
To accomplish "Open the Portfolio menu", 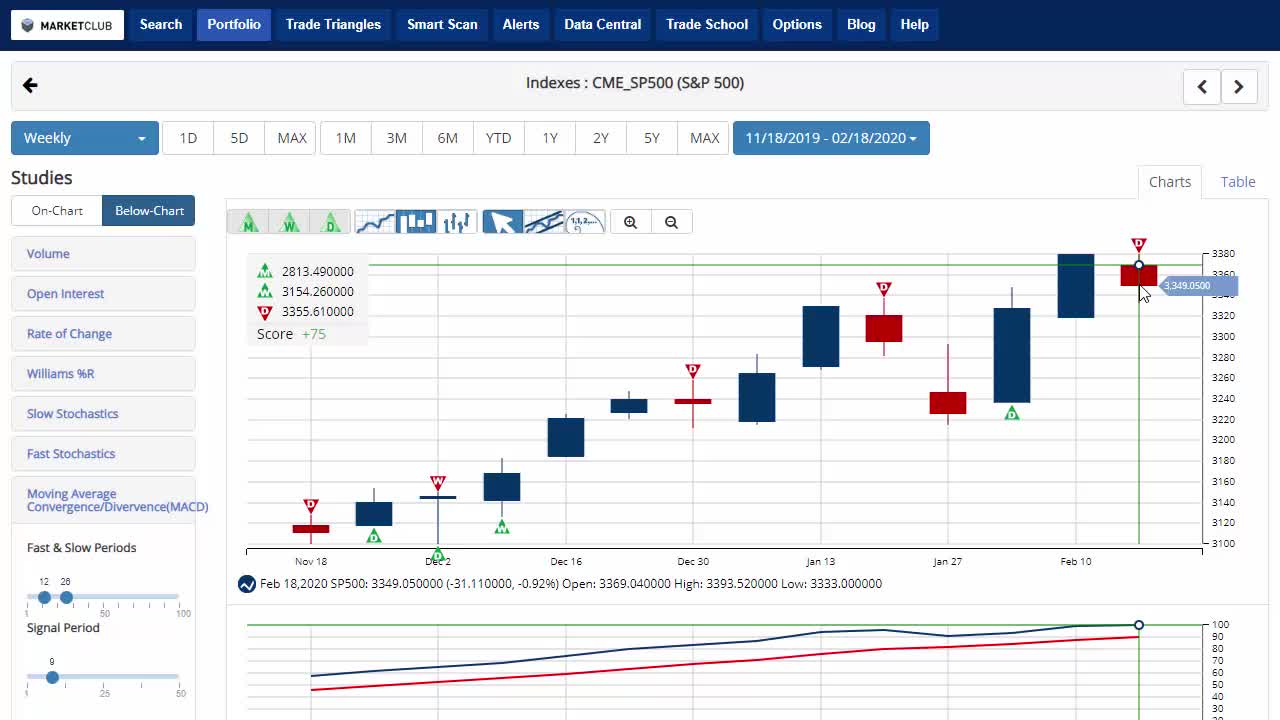I will (x=234, y=24).
